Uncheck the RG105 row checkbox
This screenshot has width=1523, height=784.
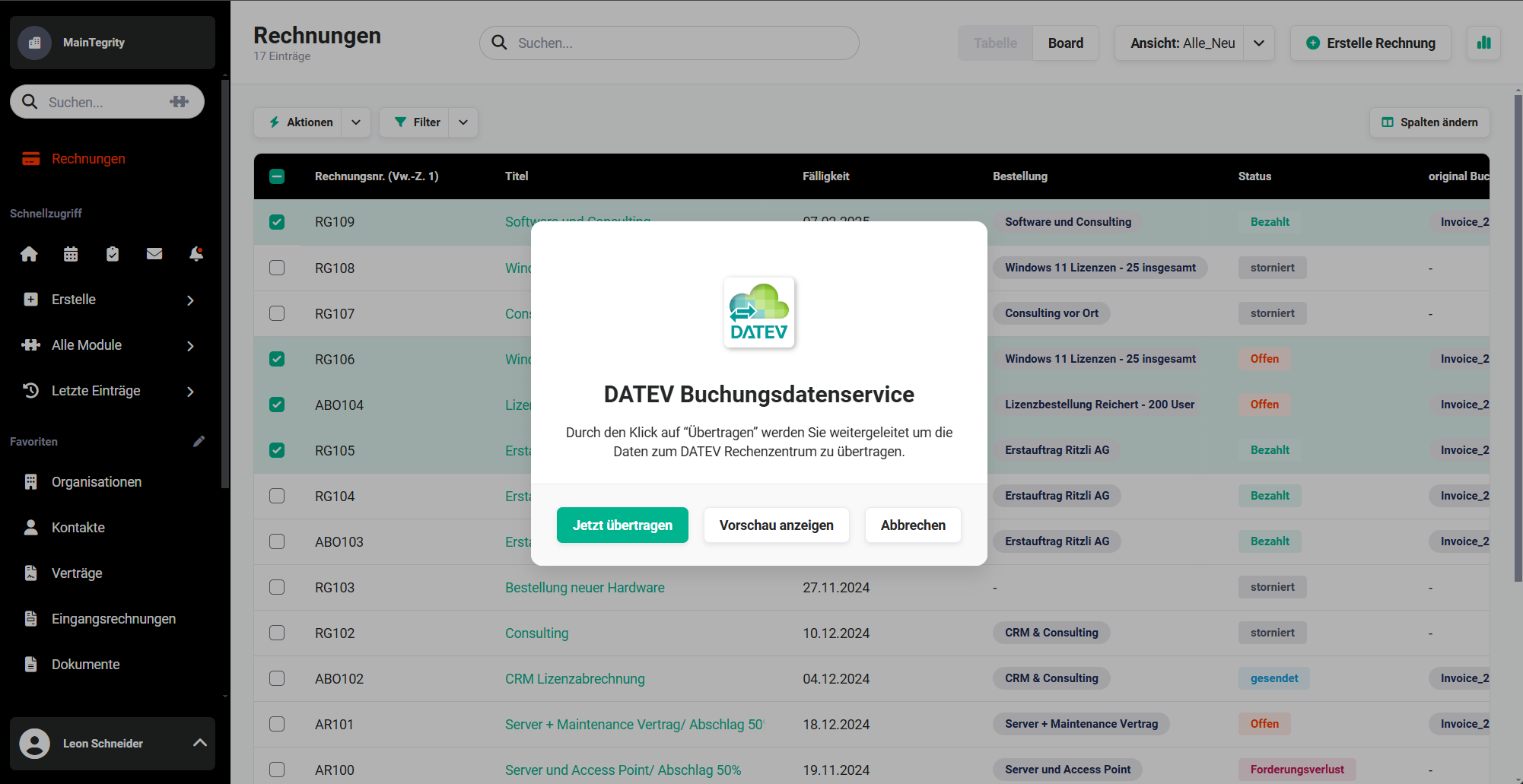point(277,450)
